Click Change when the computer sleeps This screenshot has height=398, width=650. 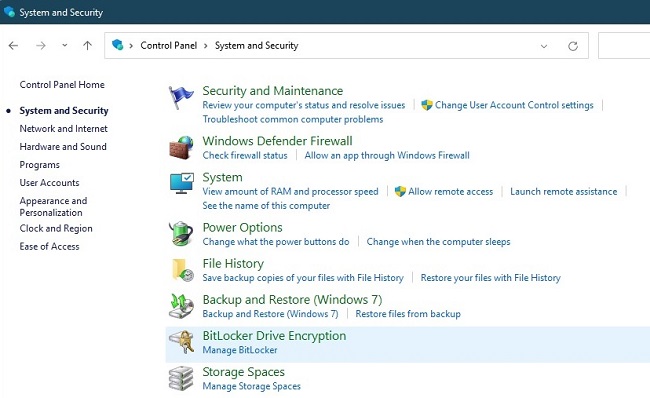438,242
